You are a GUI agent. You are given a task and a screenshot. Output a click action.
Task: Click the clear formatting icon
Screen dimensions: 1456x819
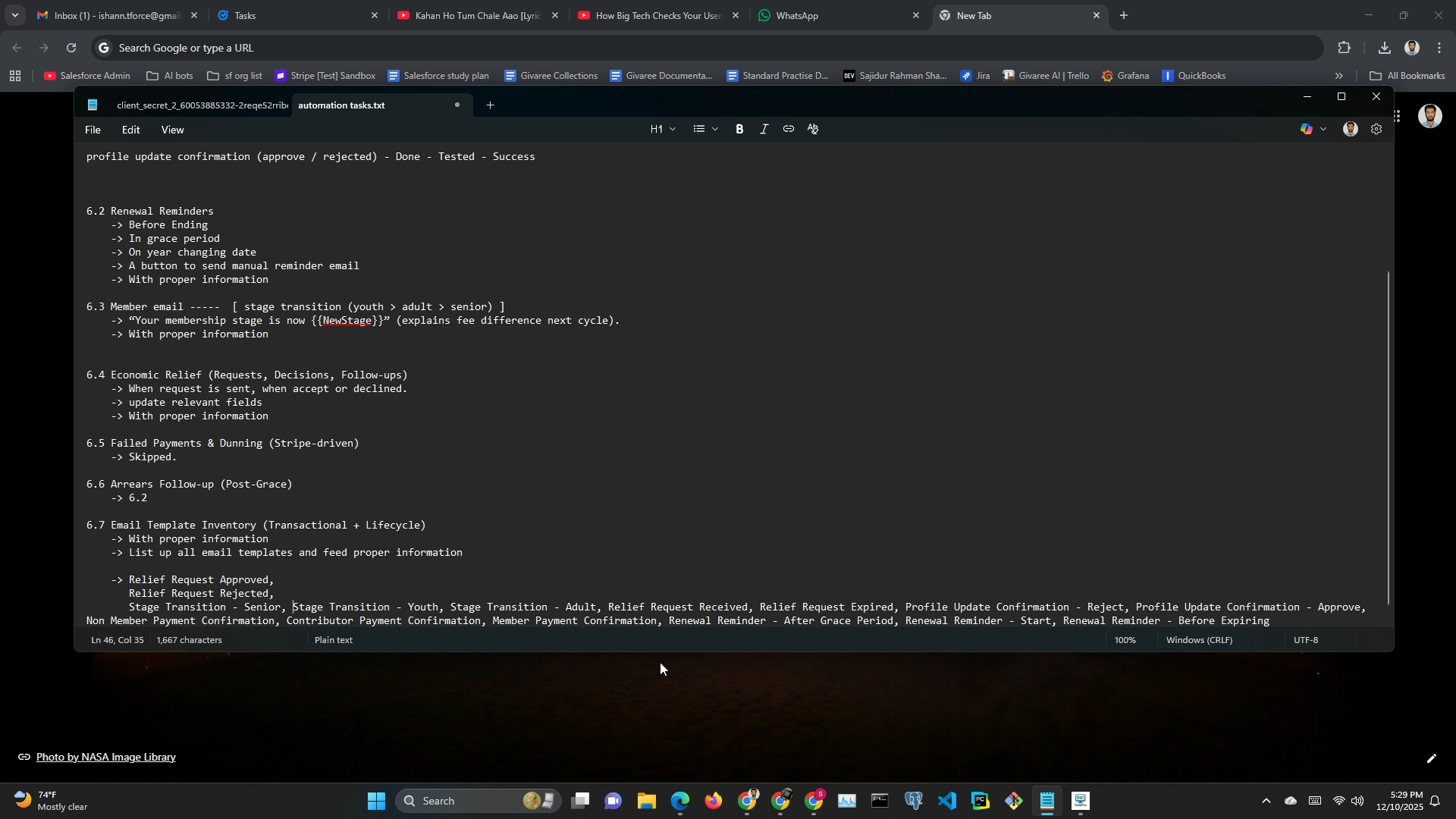(813, 130)
